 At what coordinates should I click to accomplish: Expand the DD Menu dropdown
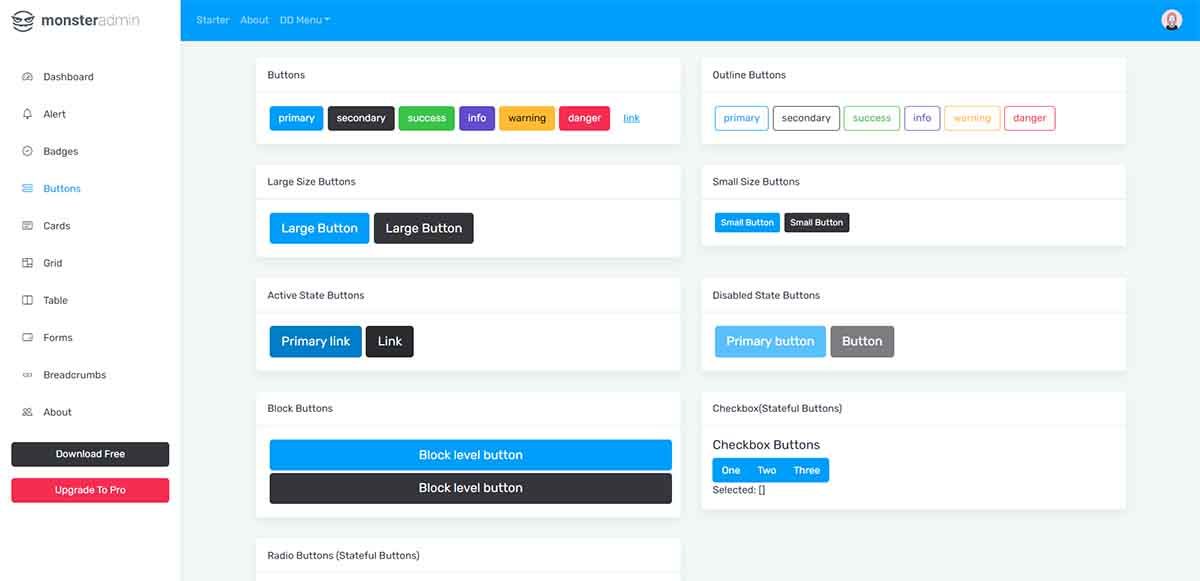tap(304, 19)
